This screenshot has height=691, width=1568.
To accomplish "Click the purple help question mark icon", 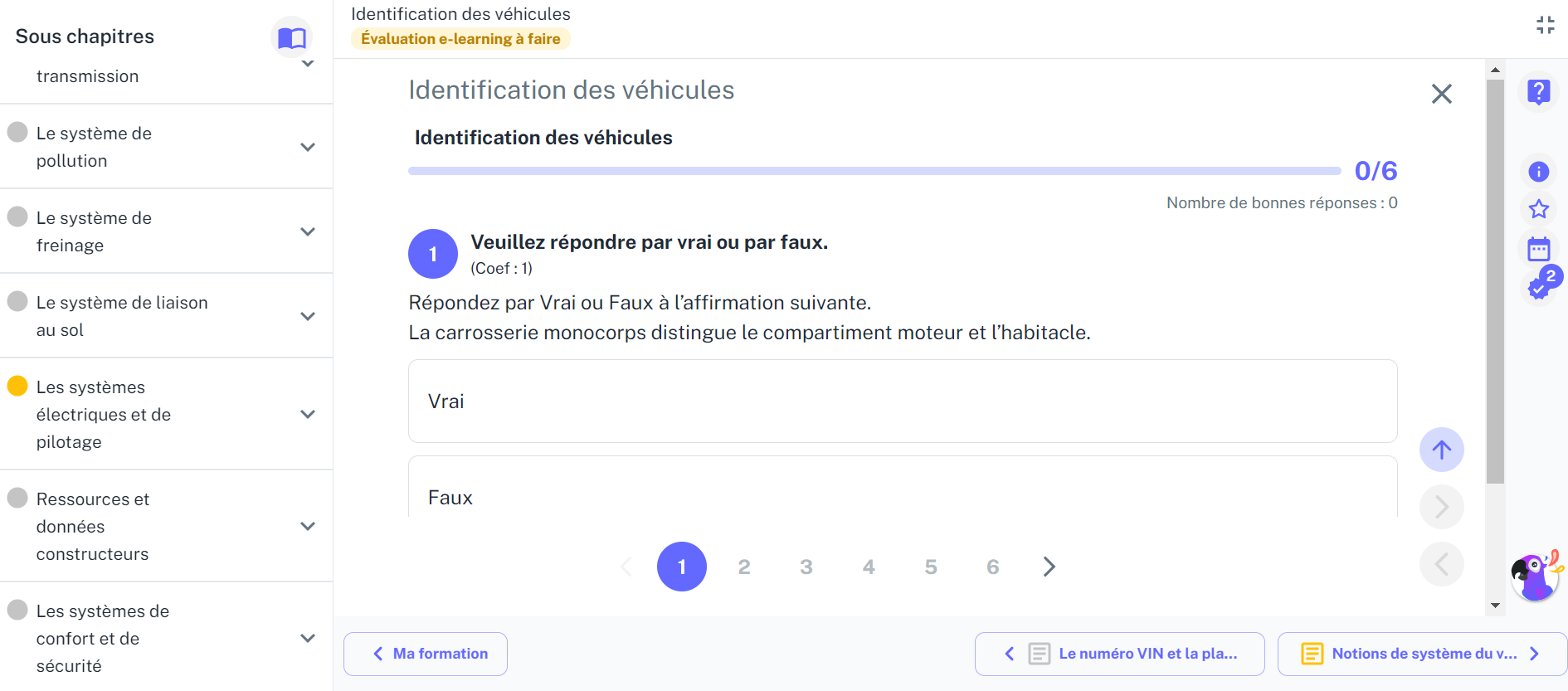I will [1538, 91].
